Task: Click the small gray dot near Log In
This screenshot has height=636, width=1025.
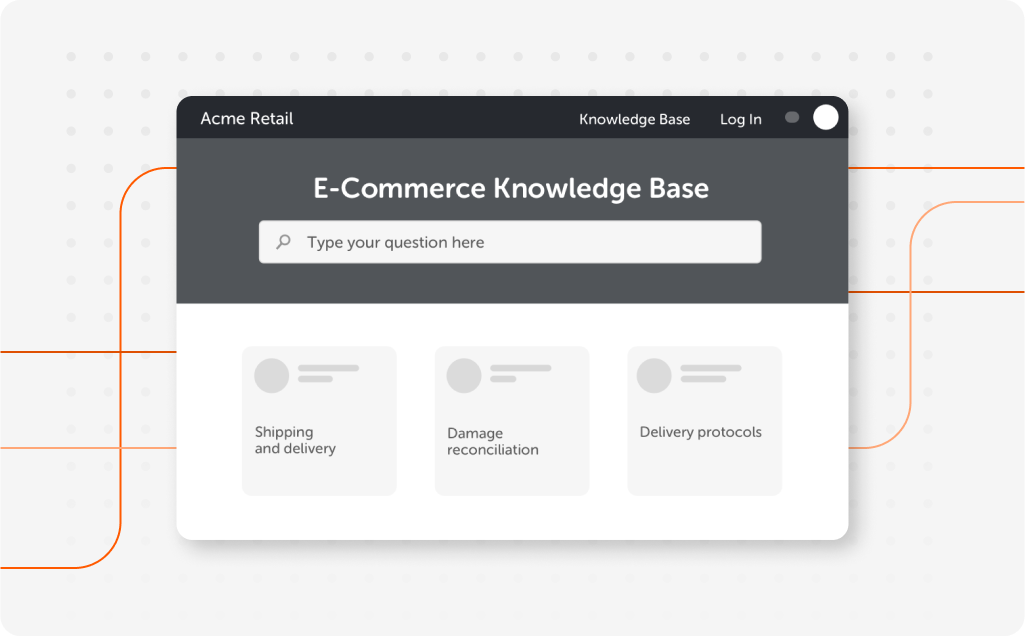Action: tap(792, 117)
